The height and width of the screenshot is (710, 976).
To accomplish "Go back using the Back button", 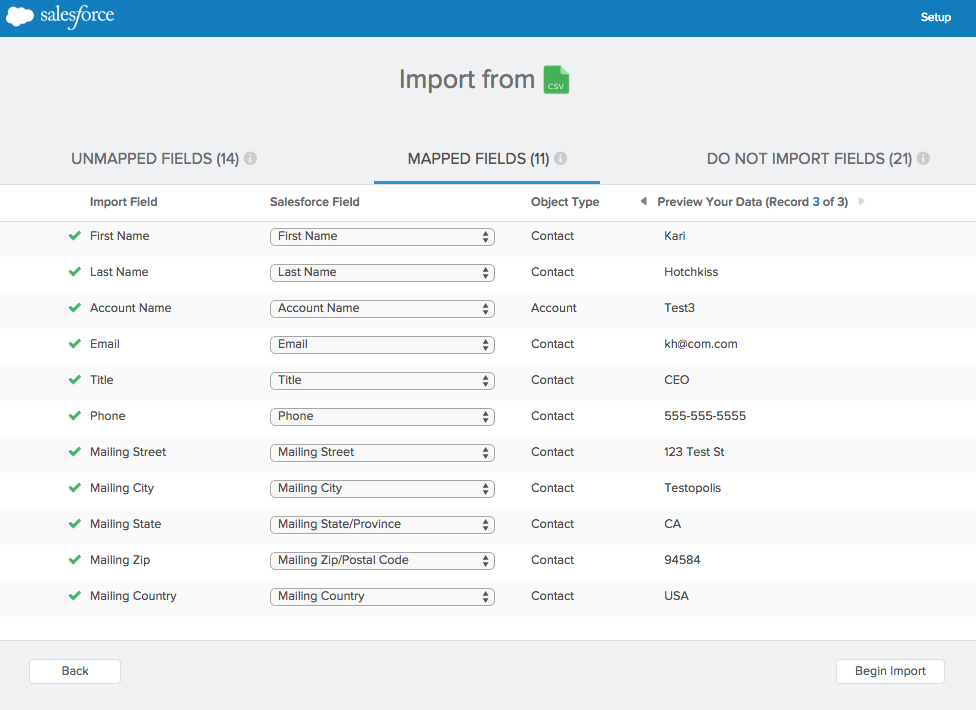I will [x=75, y=671].
